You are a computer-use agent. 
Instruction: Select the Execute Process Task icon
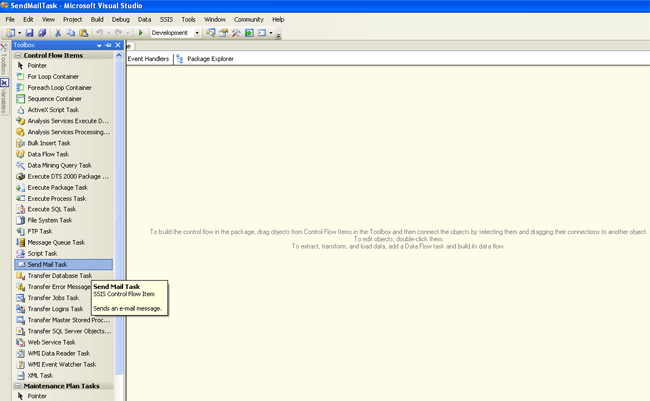20,199
